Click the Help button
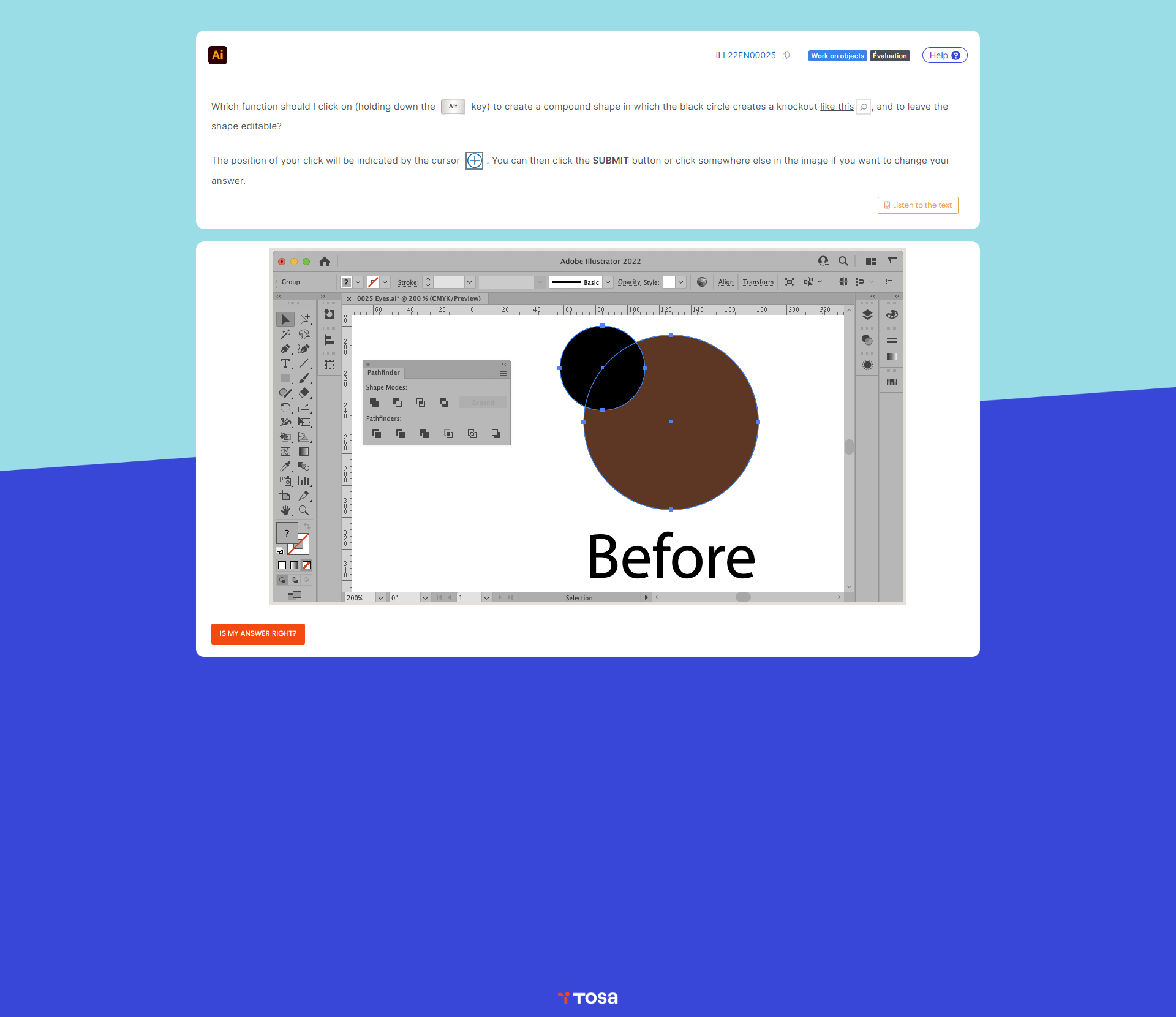This screenshot has height=1017, width=1176. click(944, 55)
